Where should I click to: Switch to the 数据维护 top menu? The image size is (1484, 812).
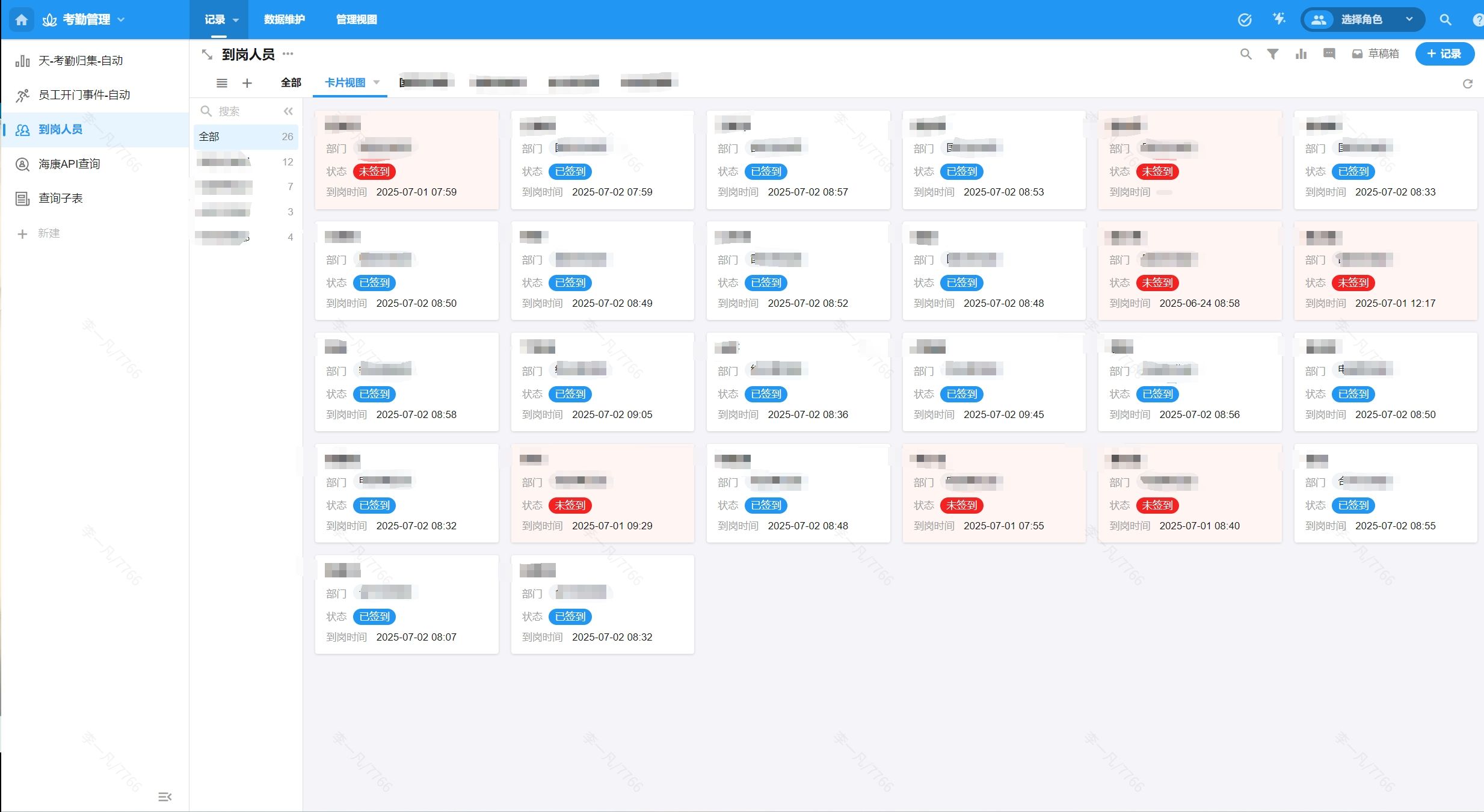[x=284, y=20]
